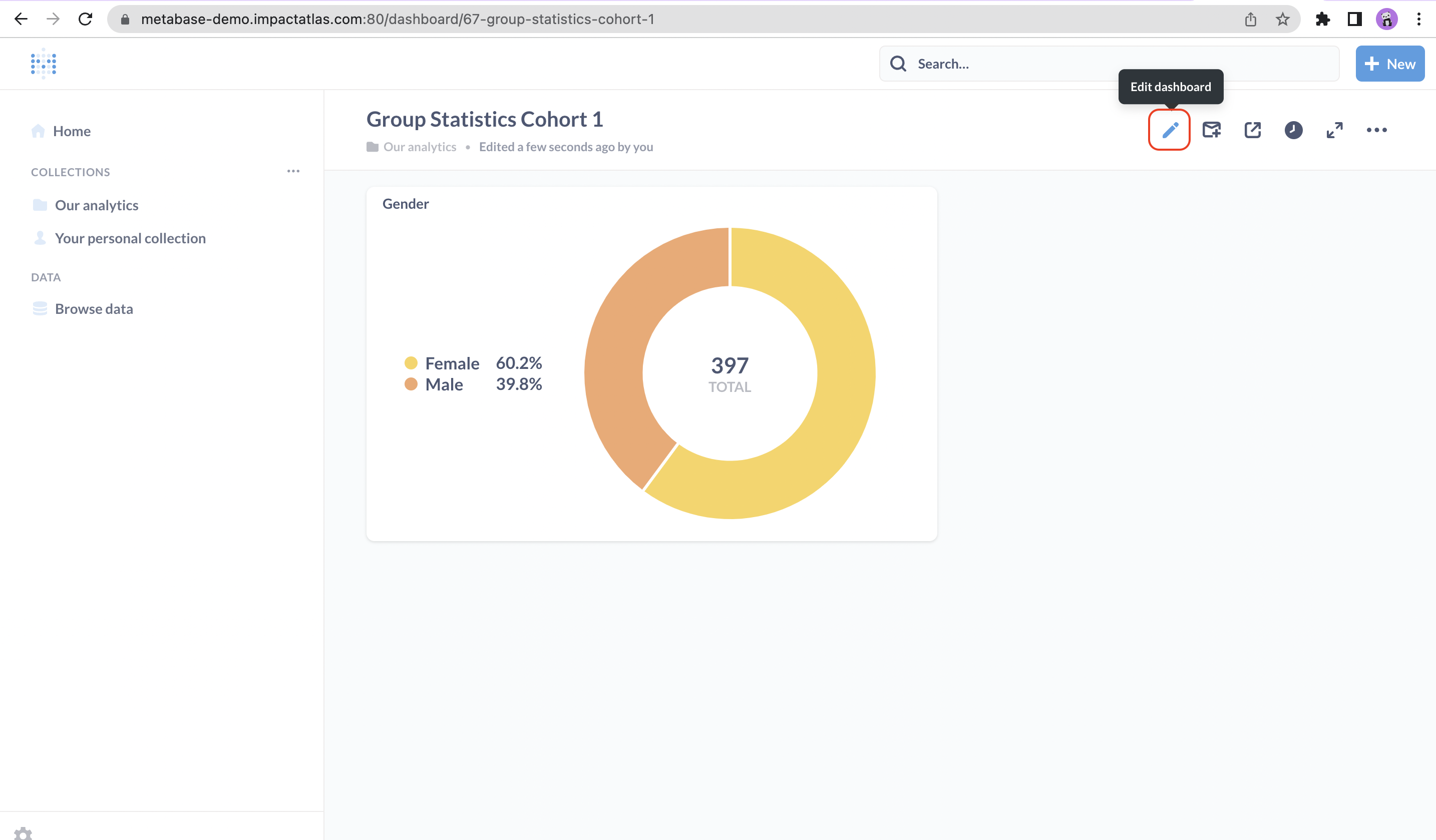The width and height of the screenshot is (1436, 840).
Task: Open the New menu
Action: click(1390, 63)
